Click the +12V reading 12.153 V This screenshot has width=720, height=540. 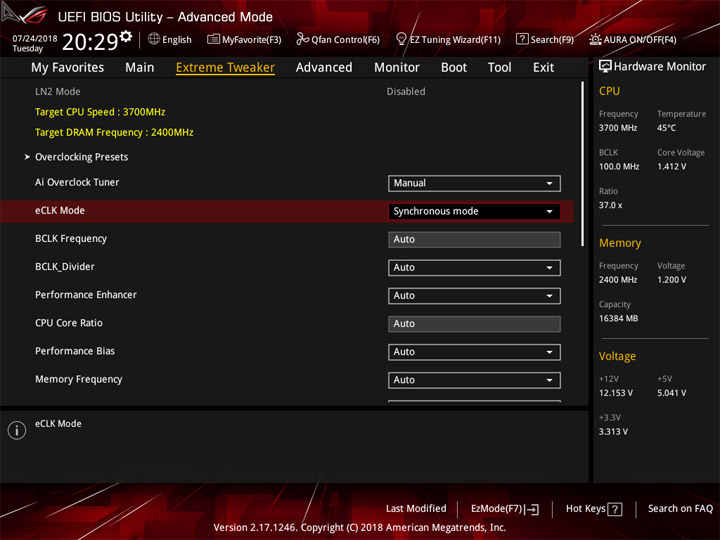[x=616, y=393]
